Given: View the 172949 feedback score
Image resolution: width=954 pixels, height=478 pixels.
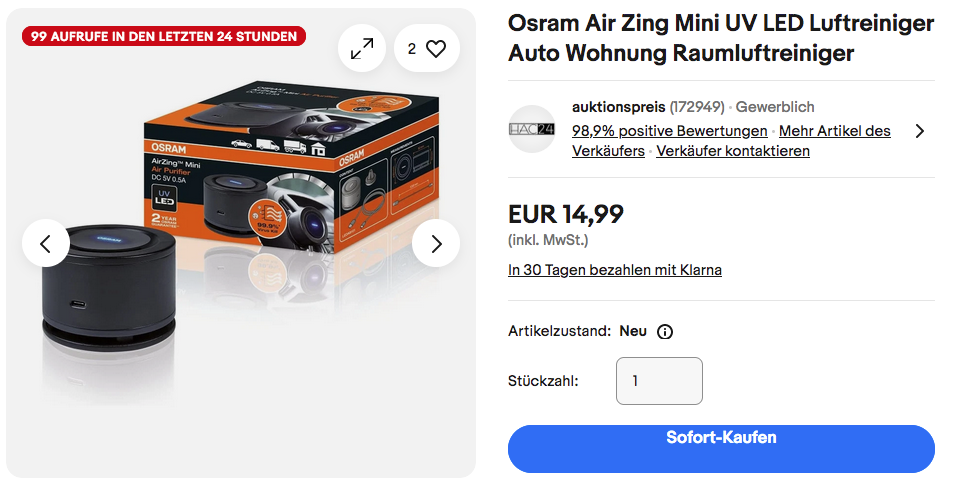Looking at the screenshot, I should pyautogui.click(x=697, y=107).
